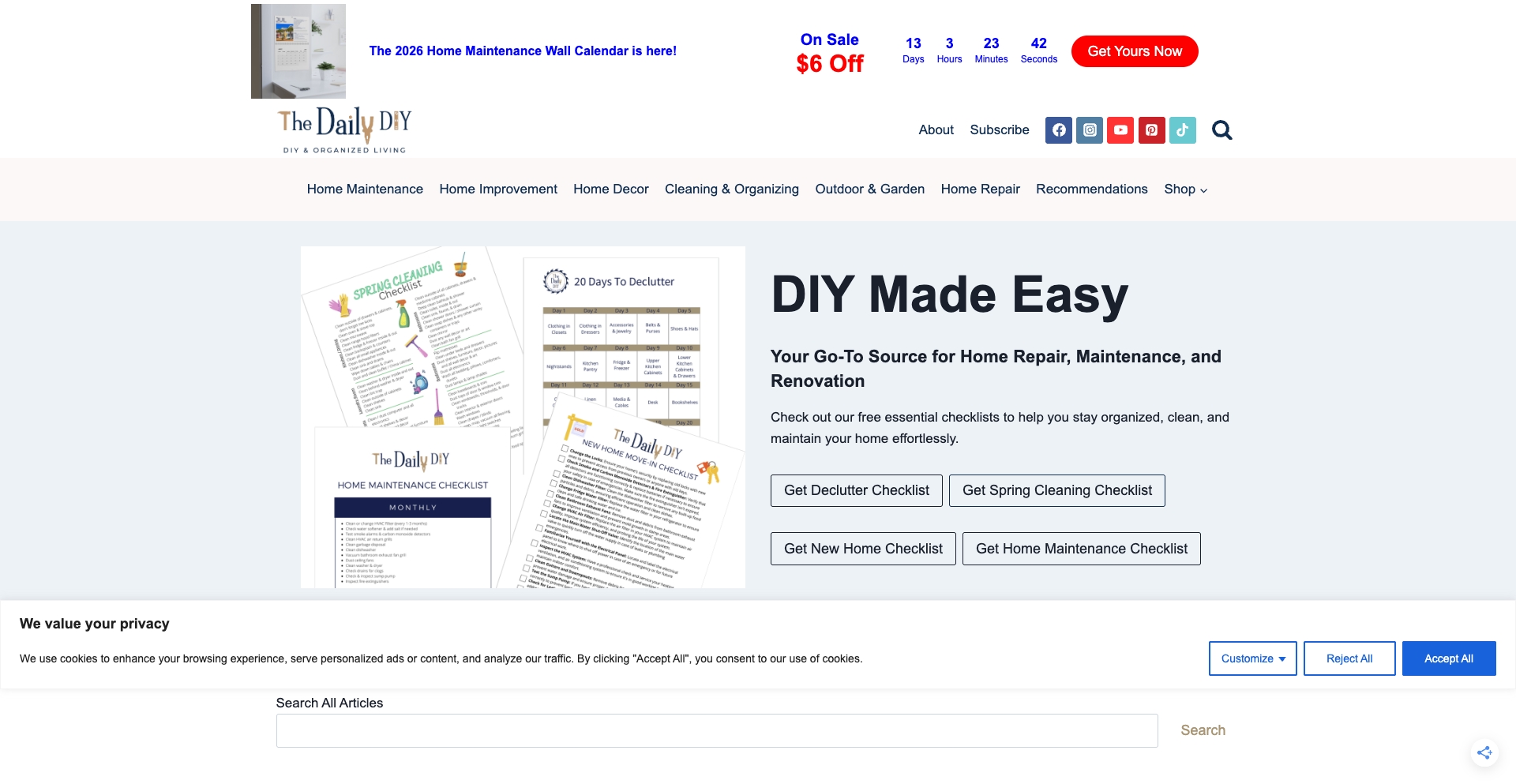This screenshot has height=784, width=1516.
Task: Expand the Customize cookie options dropdown
Action: click(1251, 658)
